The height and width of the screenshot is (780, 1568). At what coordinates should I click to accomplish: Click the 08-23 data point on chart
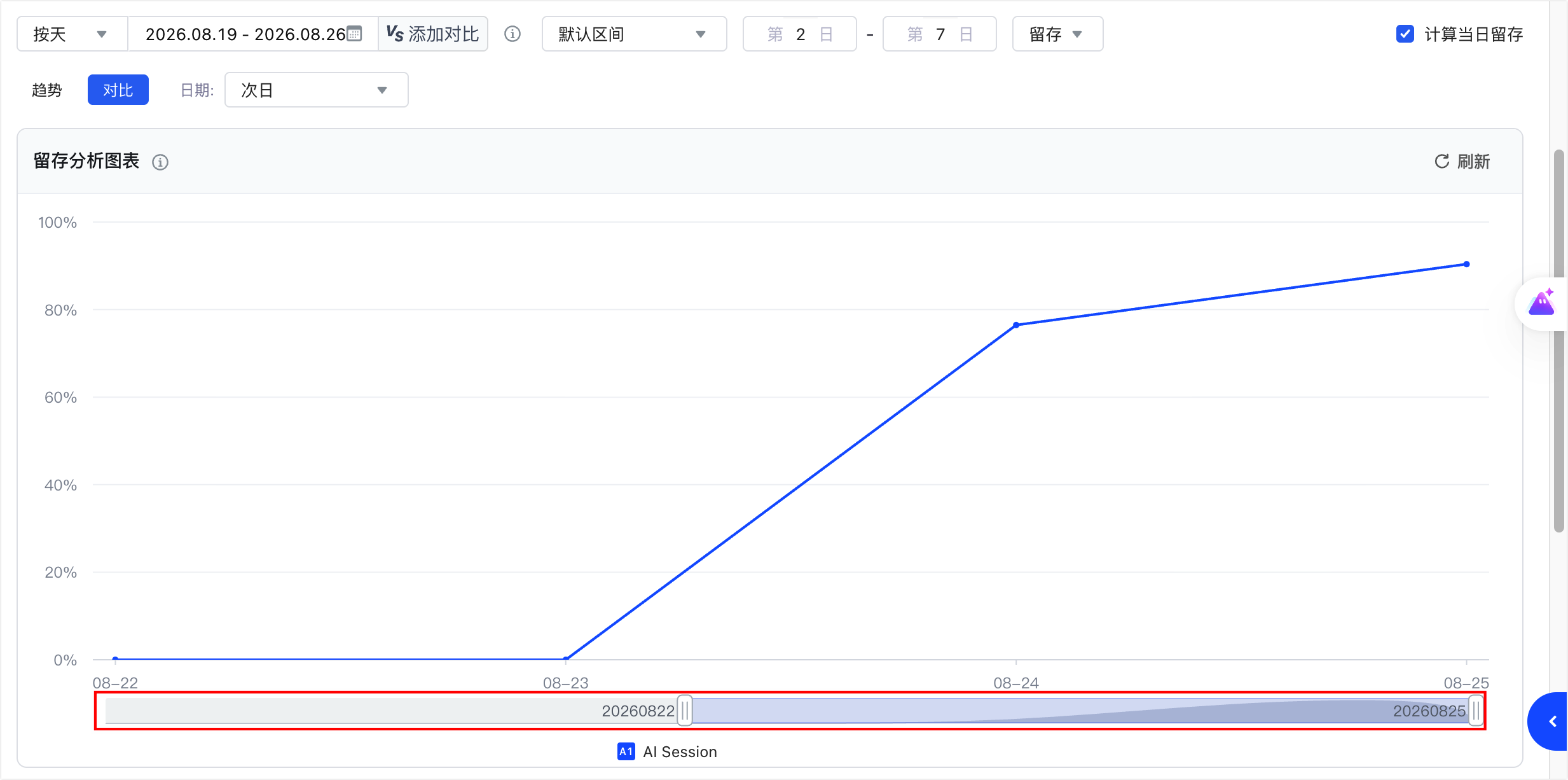[565, 659]
